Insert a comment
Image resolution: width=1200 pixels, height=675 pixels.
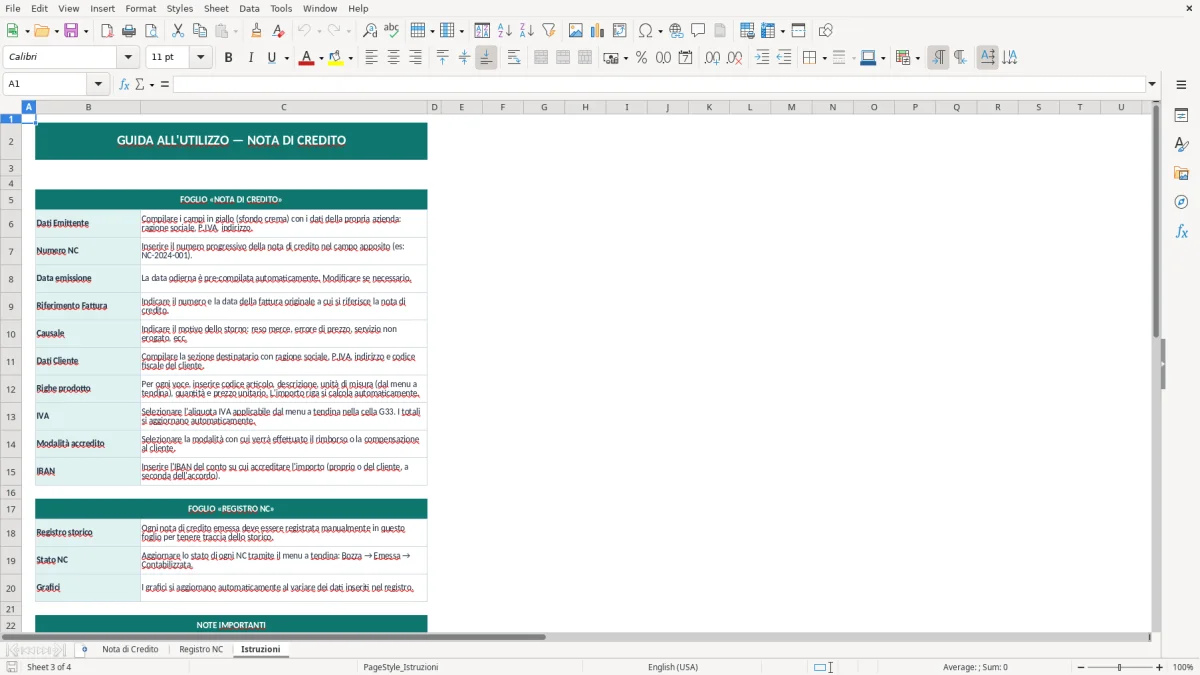click(x=698, y=31)
